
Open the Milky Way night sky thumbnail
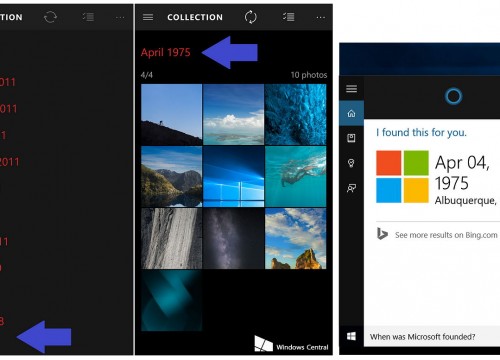(x=233, y=238)
